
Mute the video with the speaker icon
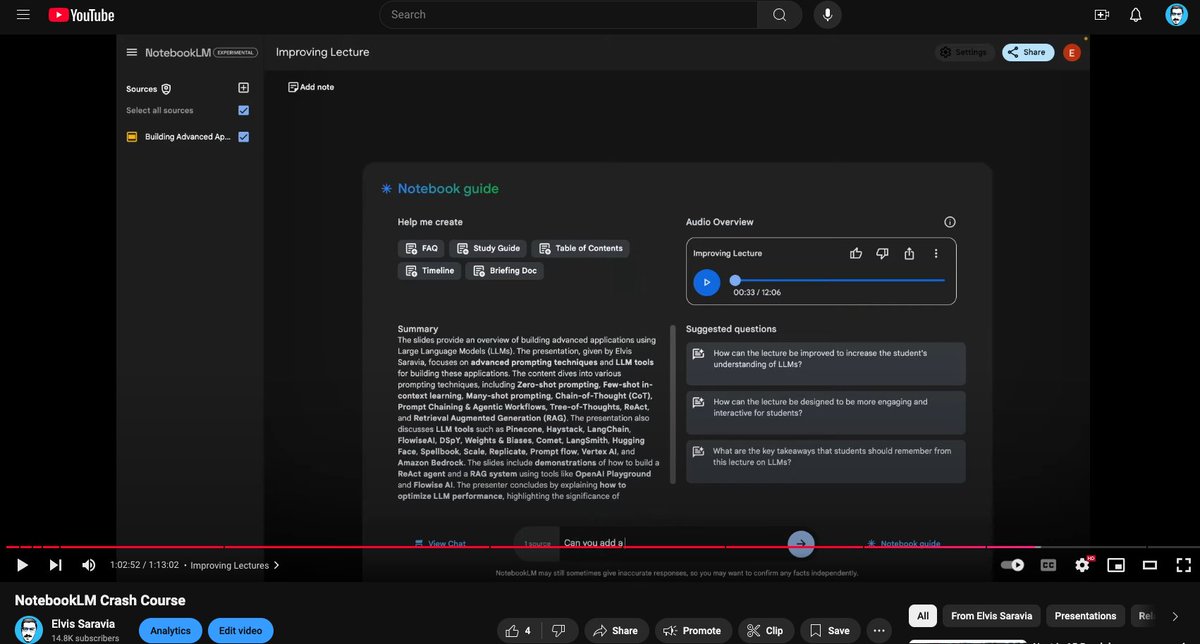pos(88,565)
